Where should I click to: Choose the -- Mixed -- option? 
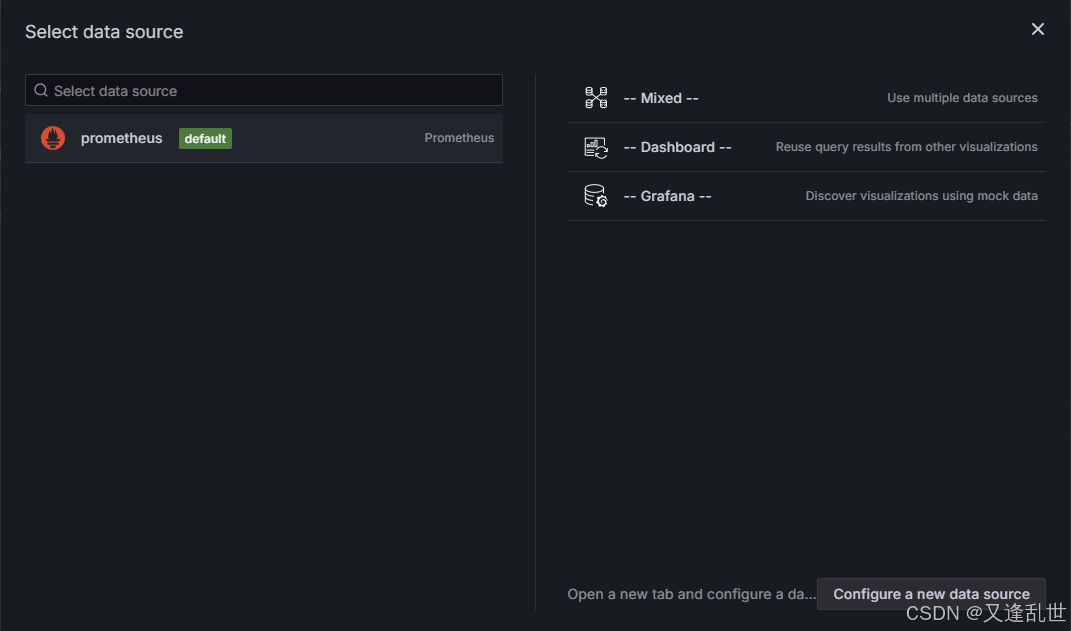click(807, 98)
